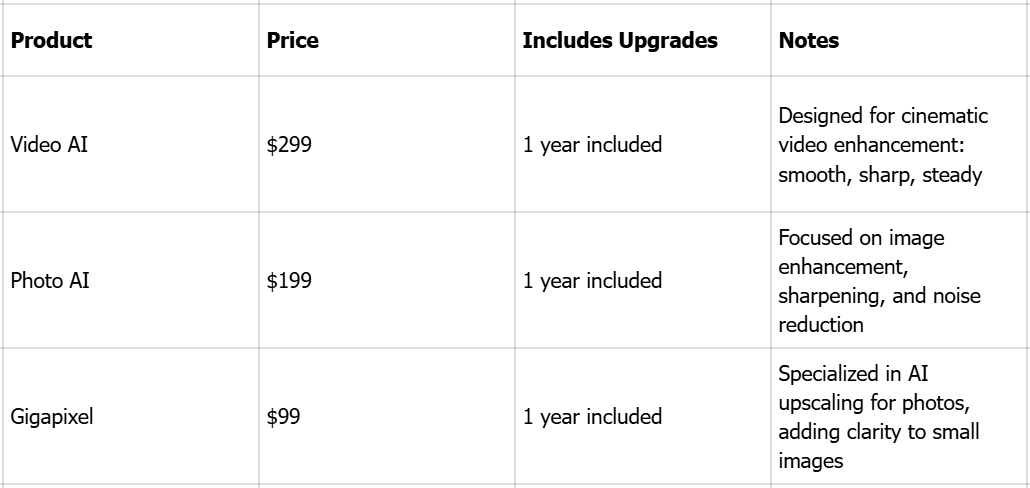Click the column border between Product and Price headers

[259, 40]
